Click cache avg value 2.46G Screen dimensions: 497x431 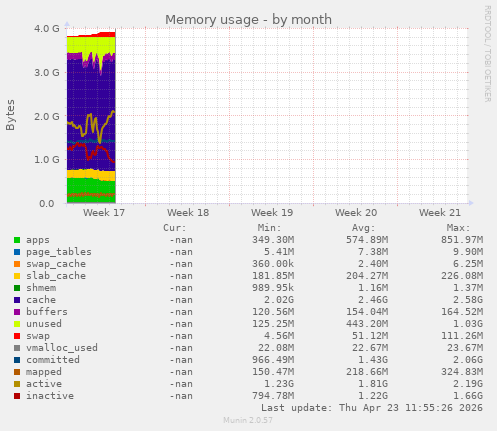[373, 300]
